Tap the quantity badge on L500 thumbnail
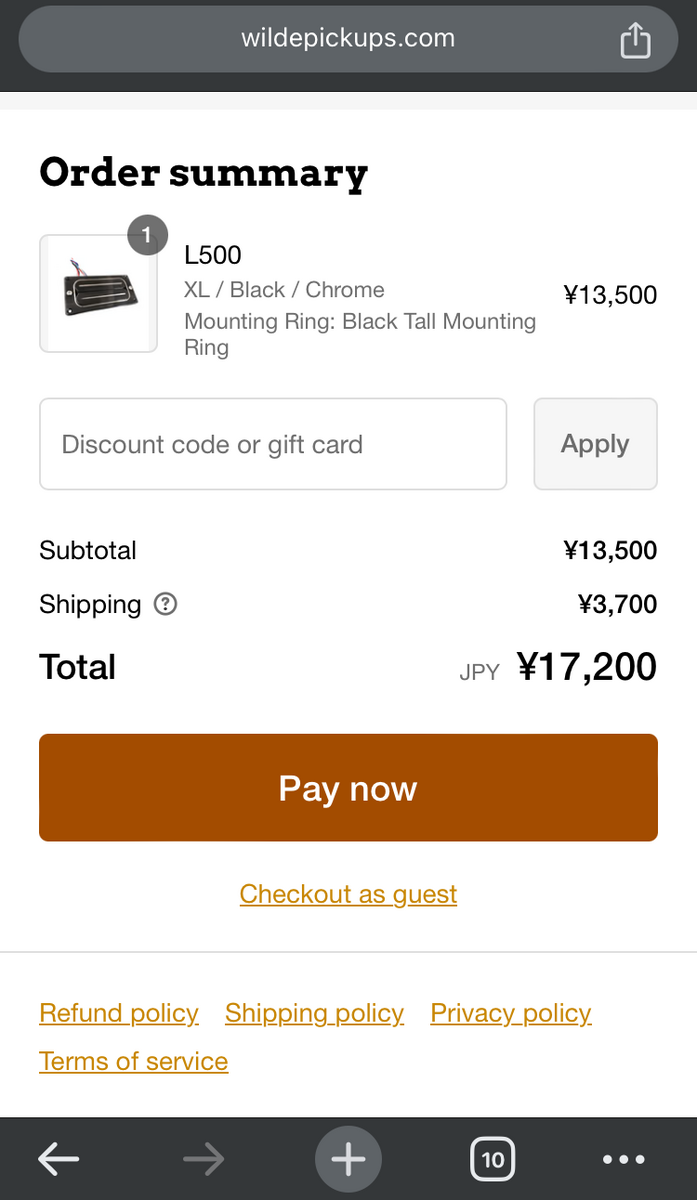This screenshot has height=1200, width=697. (x=147, y=235)
